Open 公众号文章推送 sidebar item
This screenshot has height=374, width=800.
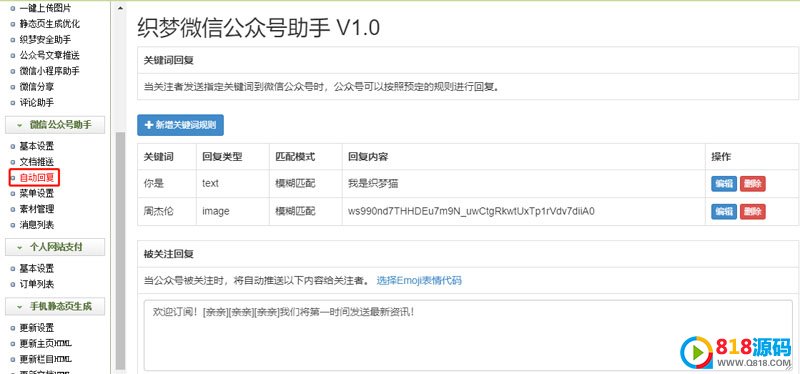point(49,55)
